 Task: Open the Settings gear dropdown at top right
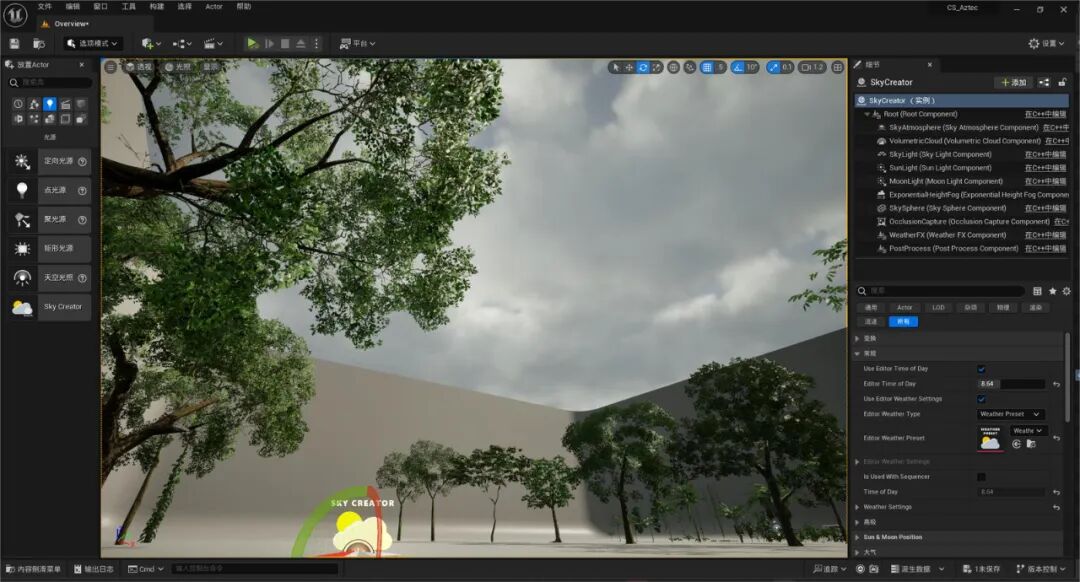coord(1046,43)
